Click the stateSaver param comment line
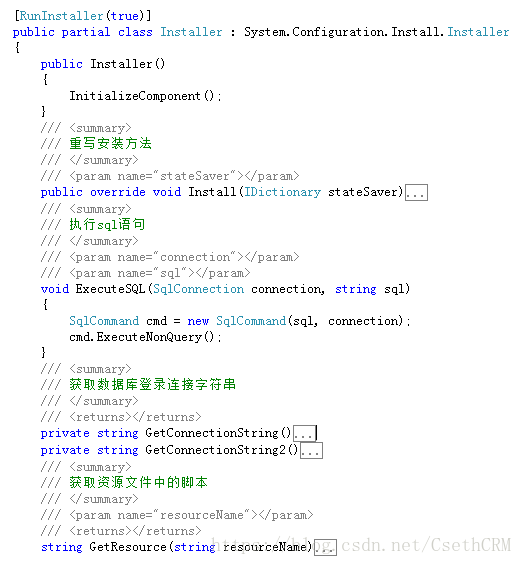 [x=170, y=176]
